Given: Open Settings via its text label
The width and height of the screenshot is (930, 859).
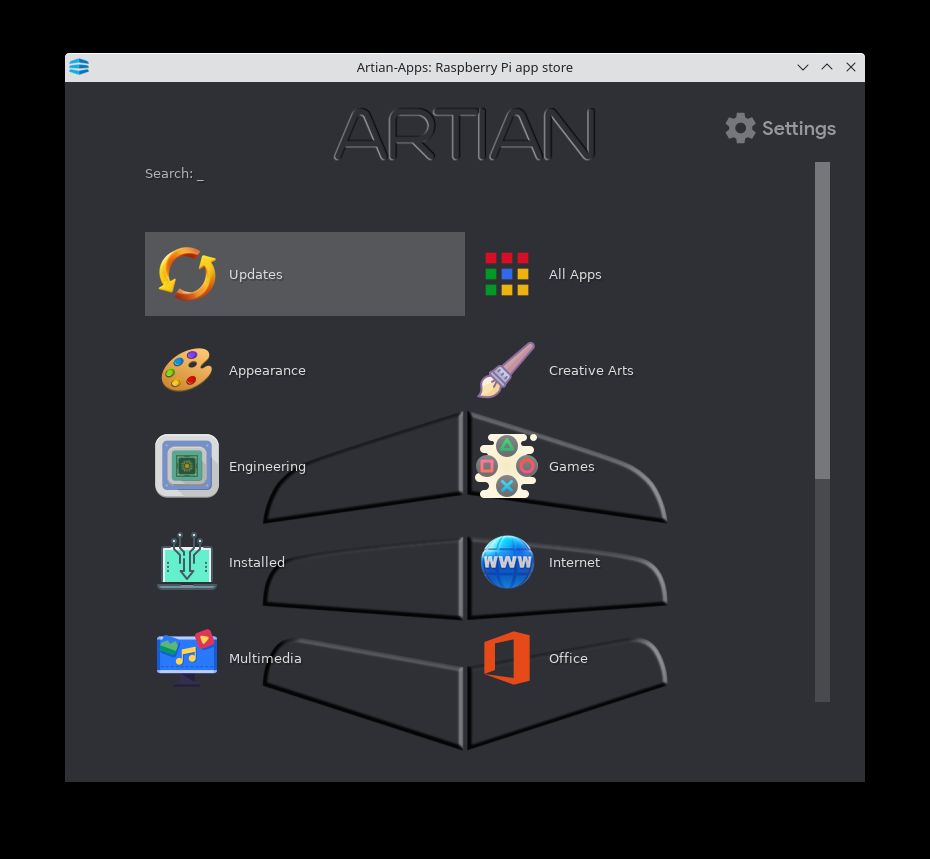Looking at the screenshot, I should tap(798, 128).
